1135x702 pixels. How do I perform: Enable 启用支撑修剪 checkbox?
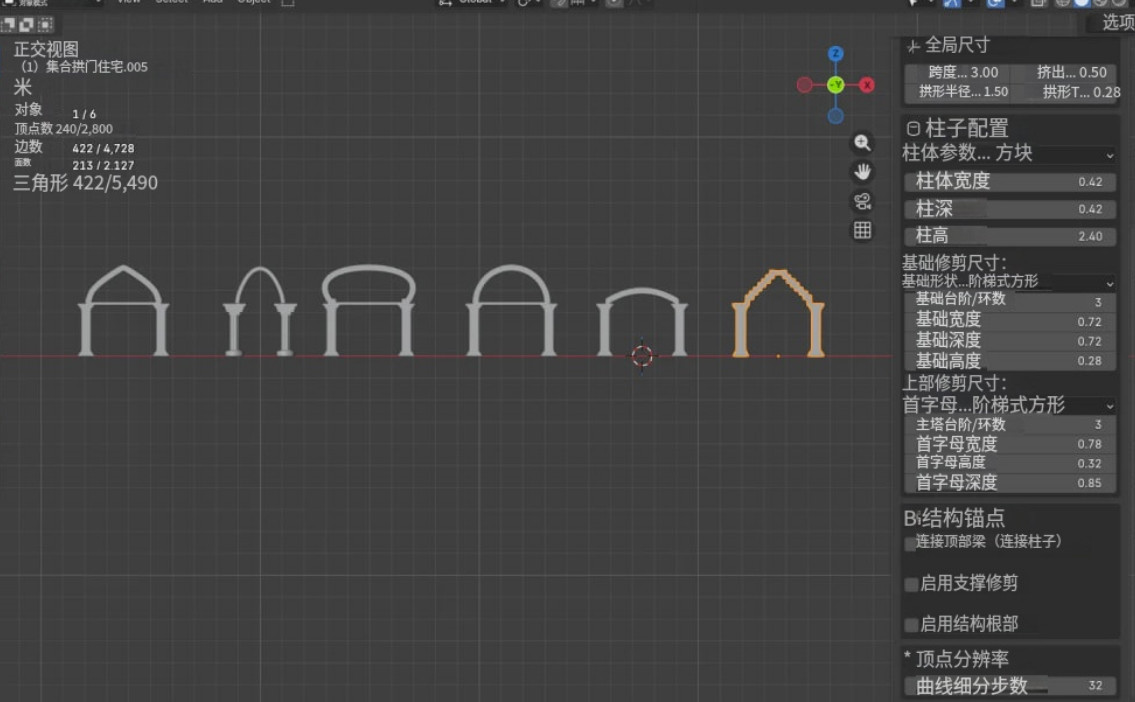click(x=911, y=585)
